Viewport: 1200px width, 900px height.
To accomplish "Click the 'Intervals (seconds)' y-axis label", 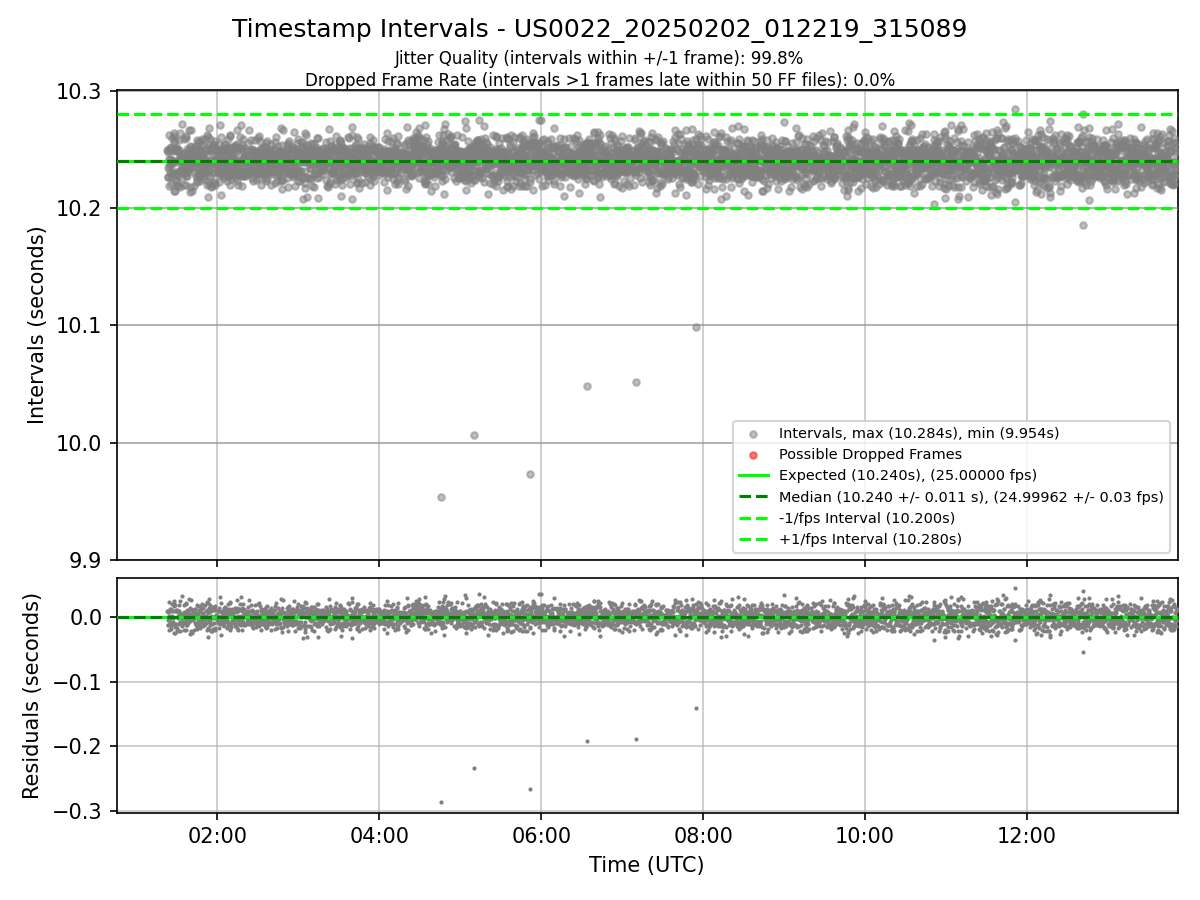I will 37,325.
